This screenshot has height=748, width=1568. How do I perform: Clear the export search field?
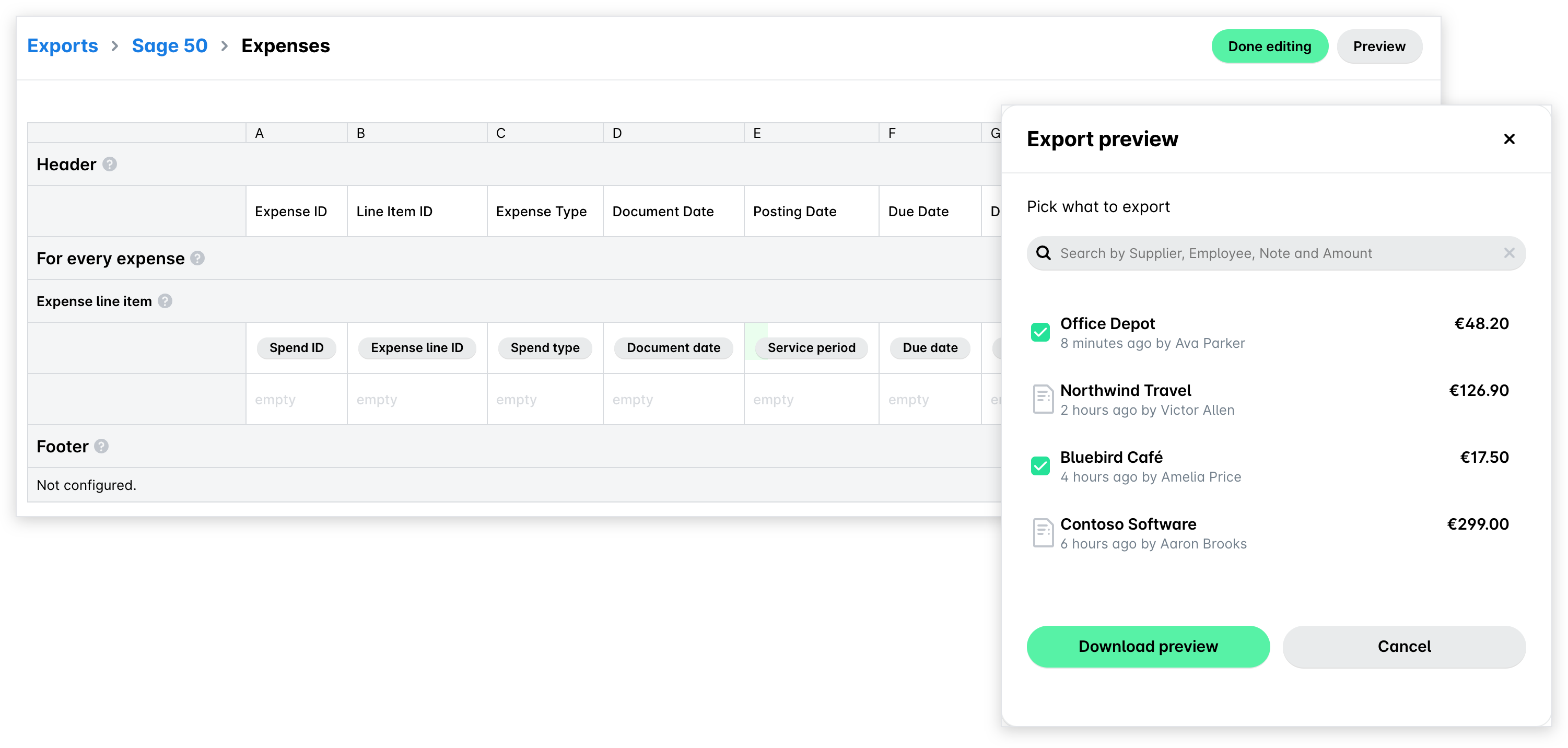click(1509, 253)
